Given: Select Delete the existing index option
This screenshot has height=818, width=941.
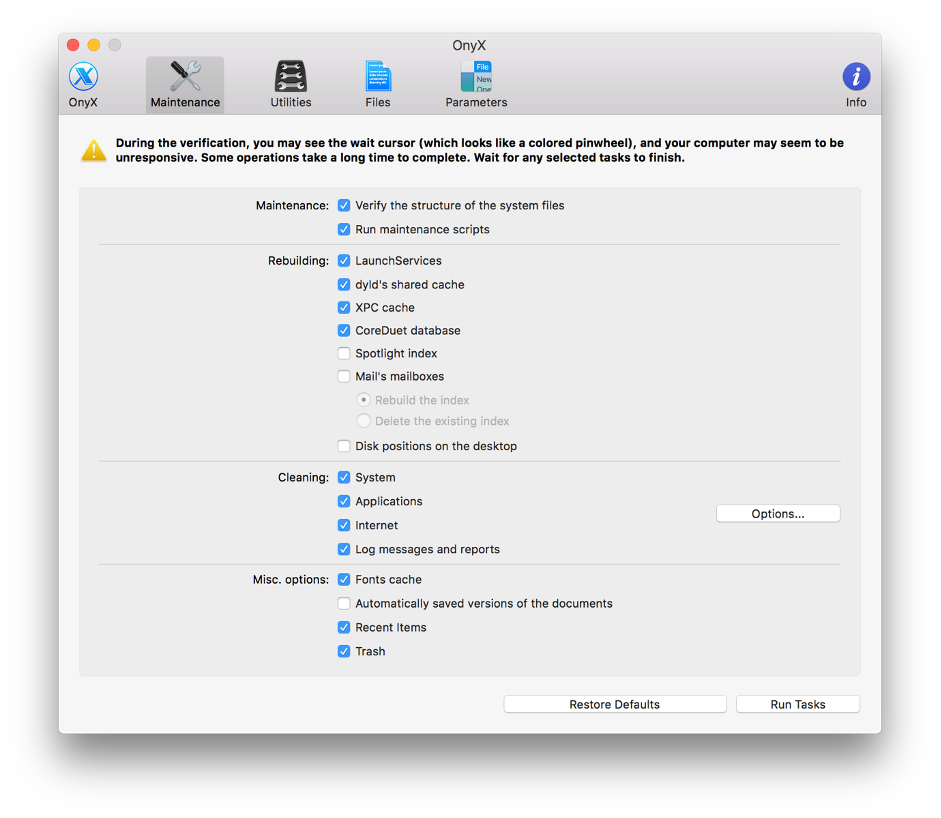Looking at the screenshot, I should (364, 422).
